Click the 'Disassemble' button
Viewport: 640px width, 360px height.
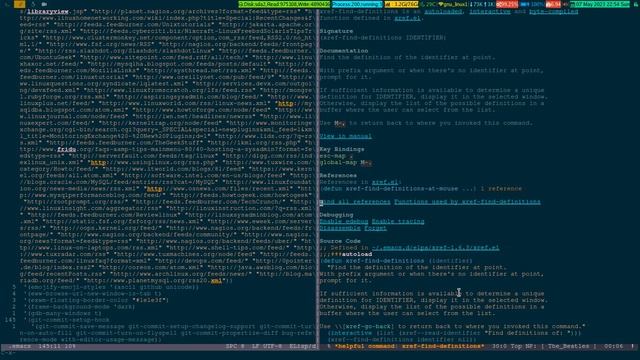point(339,228)
